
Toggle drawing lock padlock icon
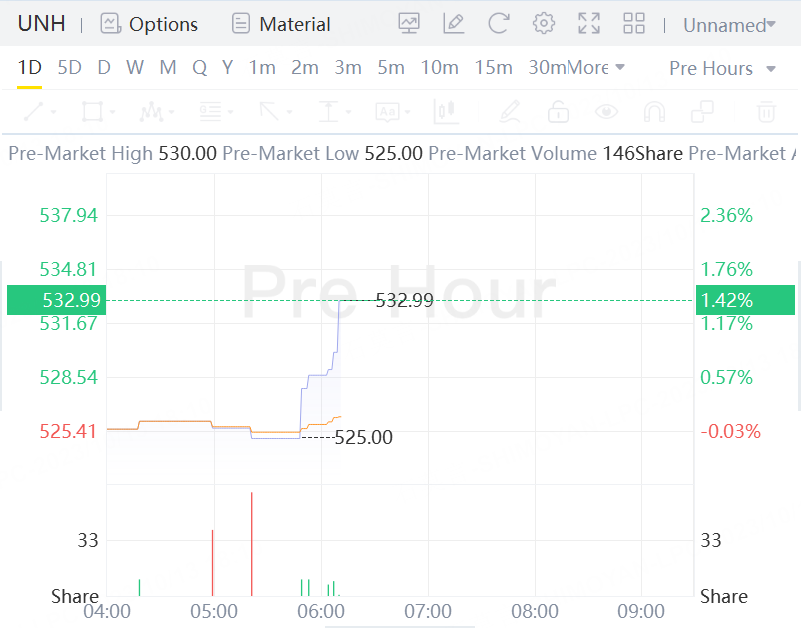pyautogui.click(x=558, y=111)
